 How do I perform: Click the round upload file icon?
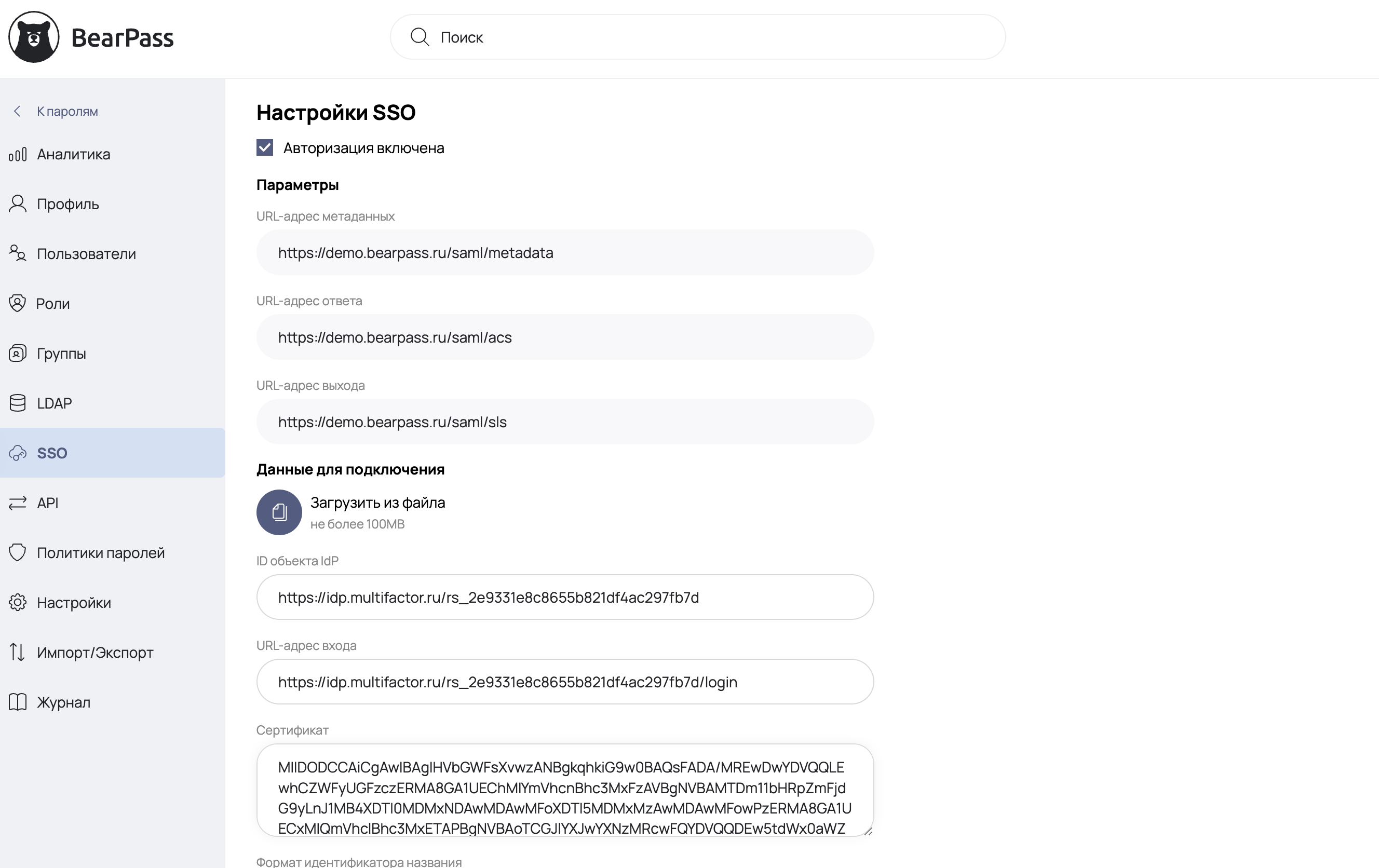[279, 512]
